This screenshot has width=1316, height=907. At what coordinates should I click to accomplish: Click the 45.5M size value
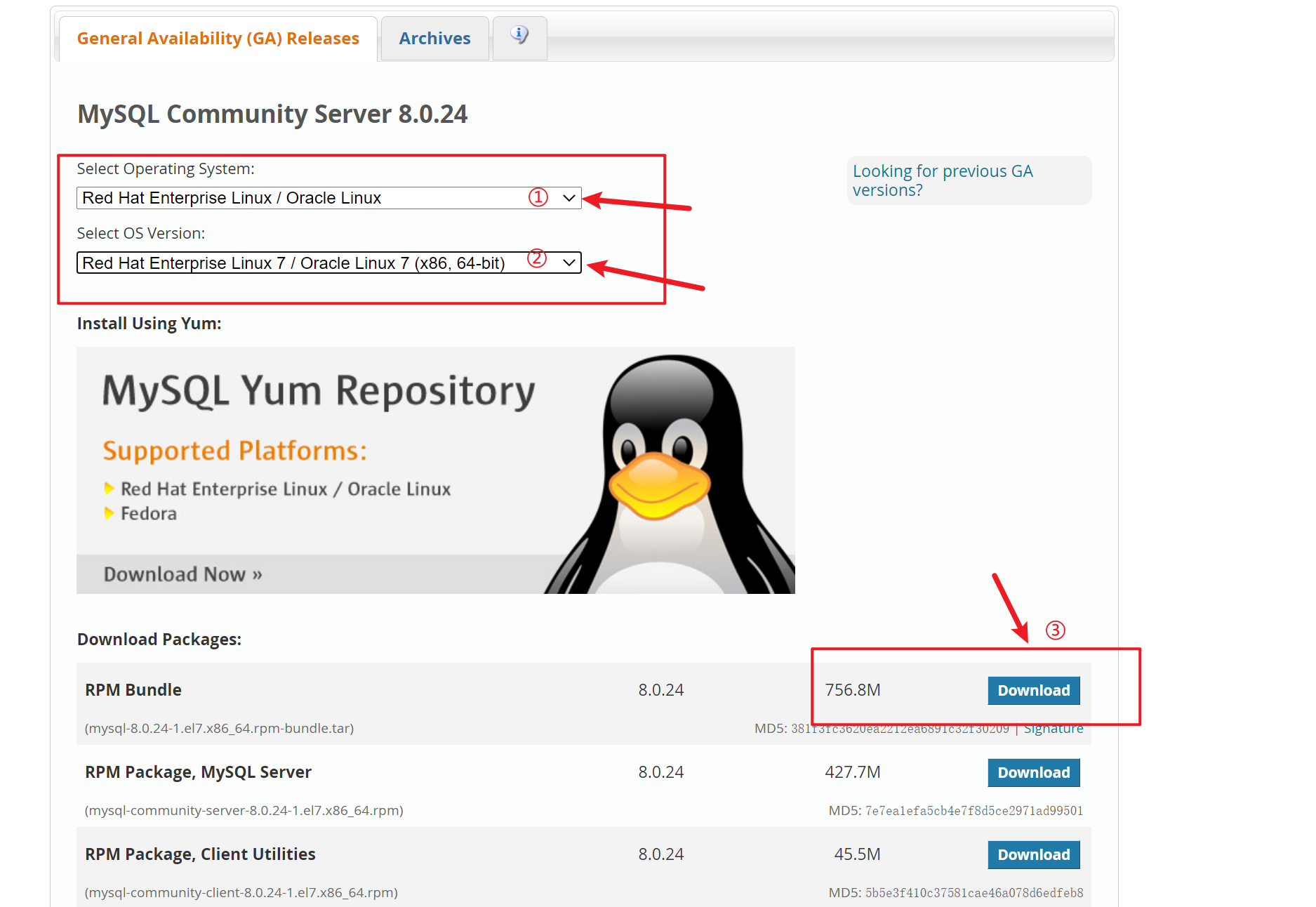[857, 854]
